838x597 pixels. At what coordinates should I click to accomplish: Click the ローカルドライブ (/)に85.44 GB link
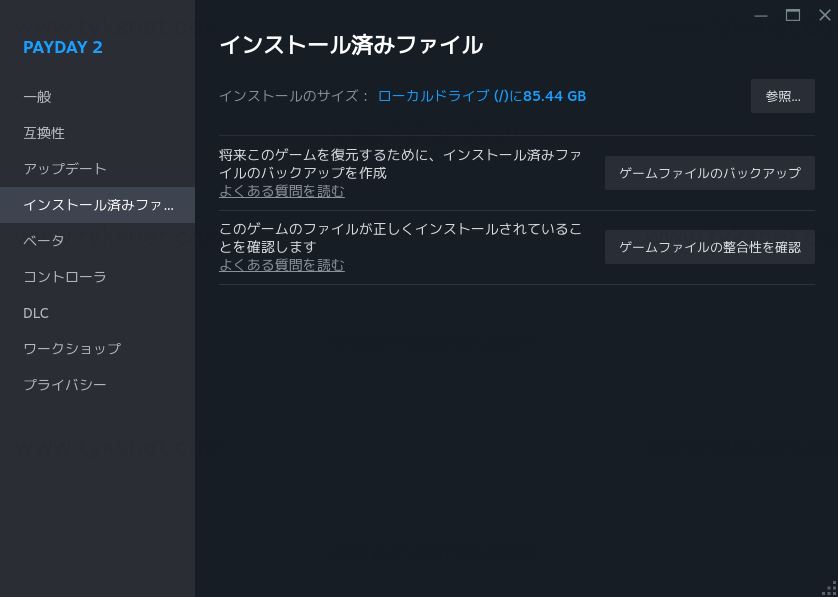tap(482, 96)
